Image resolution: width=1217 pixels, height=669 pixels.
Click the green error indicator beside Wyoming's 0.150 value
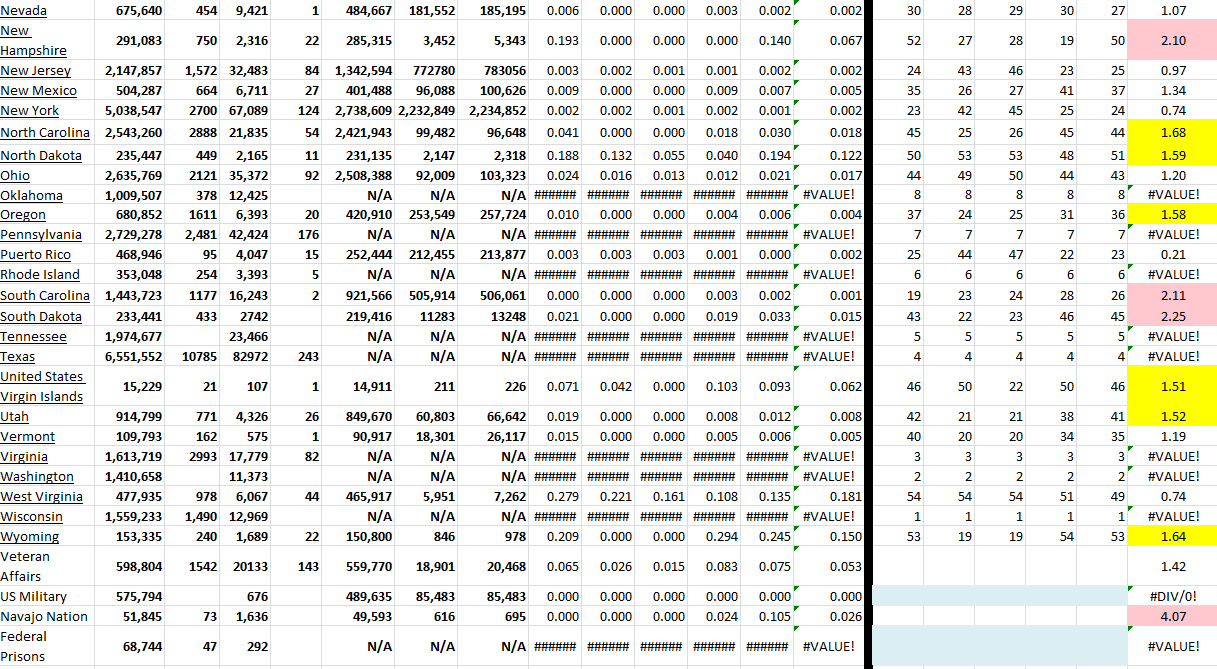797,531
